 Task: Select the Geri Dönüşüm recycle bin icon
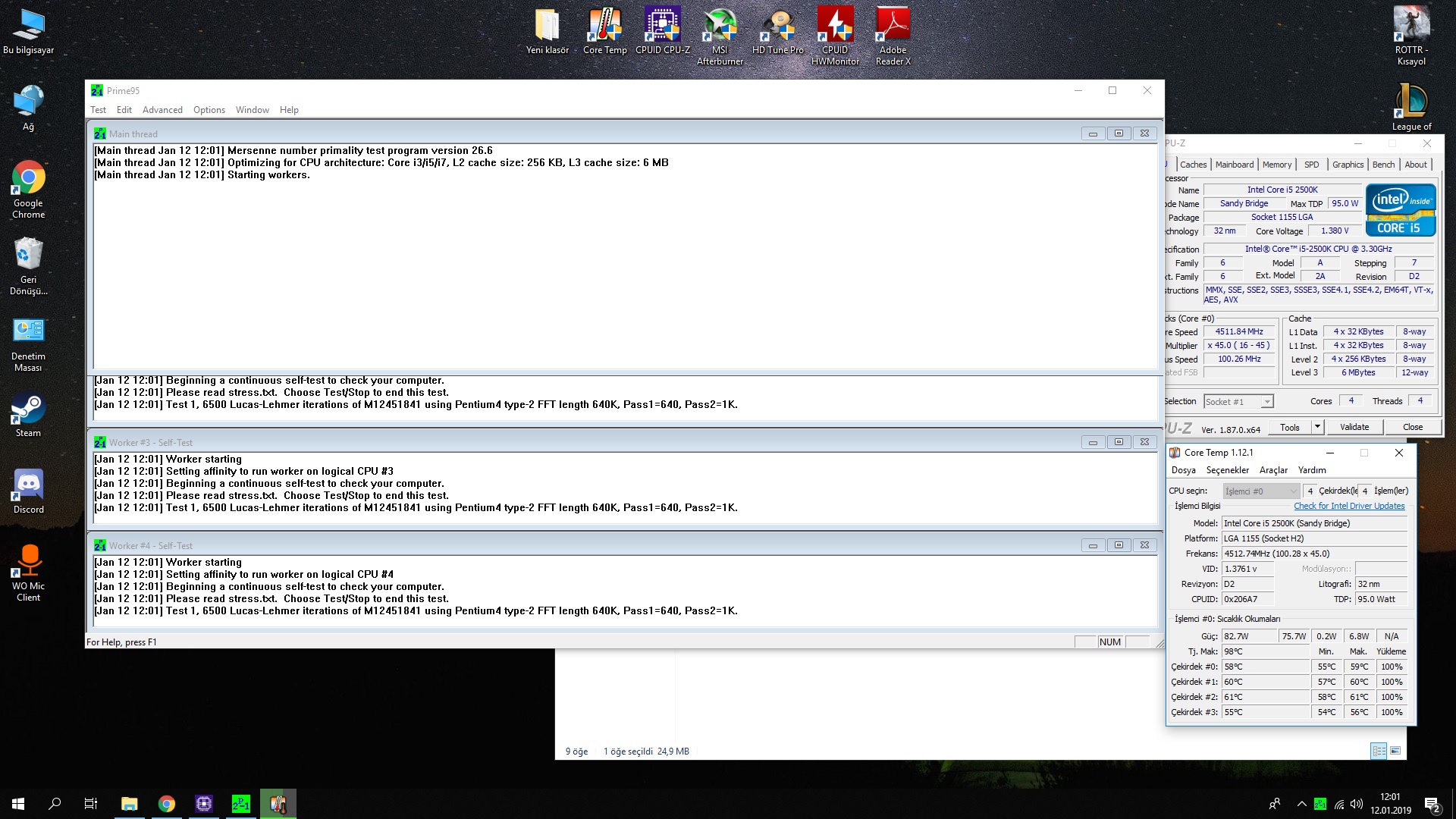click(x=28, y=266)
